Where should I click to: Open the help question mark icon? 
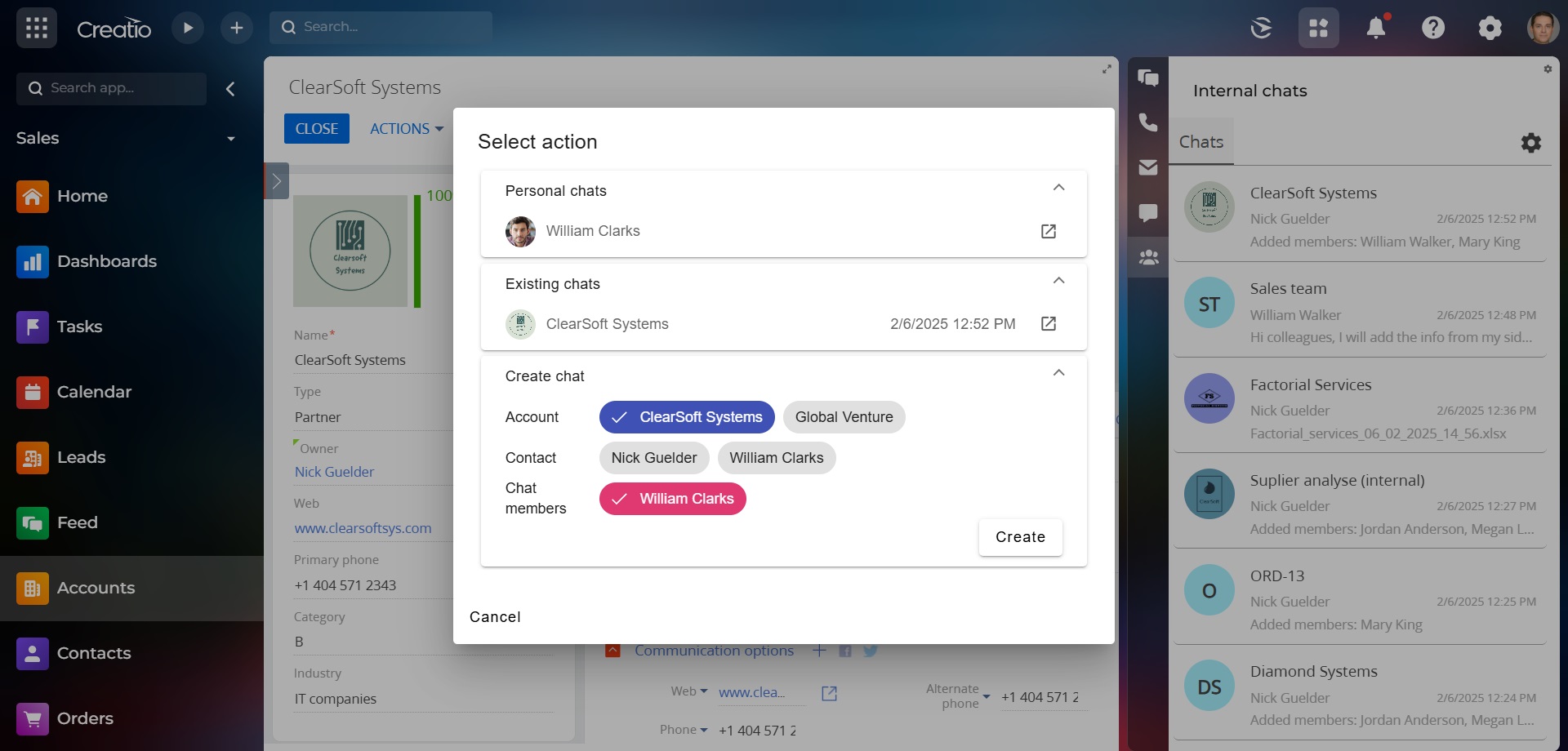click(x=1433, y=28)
